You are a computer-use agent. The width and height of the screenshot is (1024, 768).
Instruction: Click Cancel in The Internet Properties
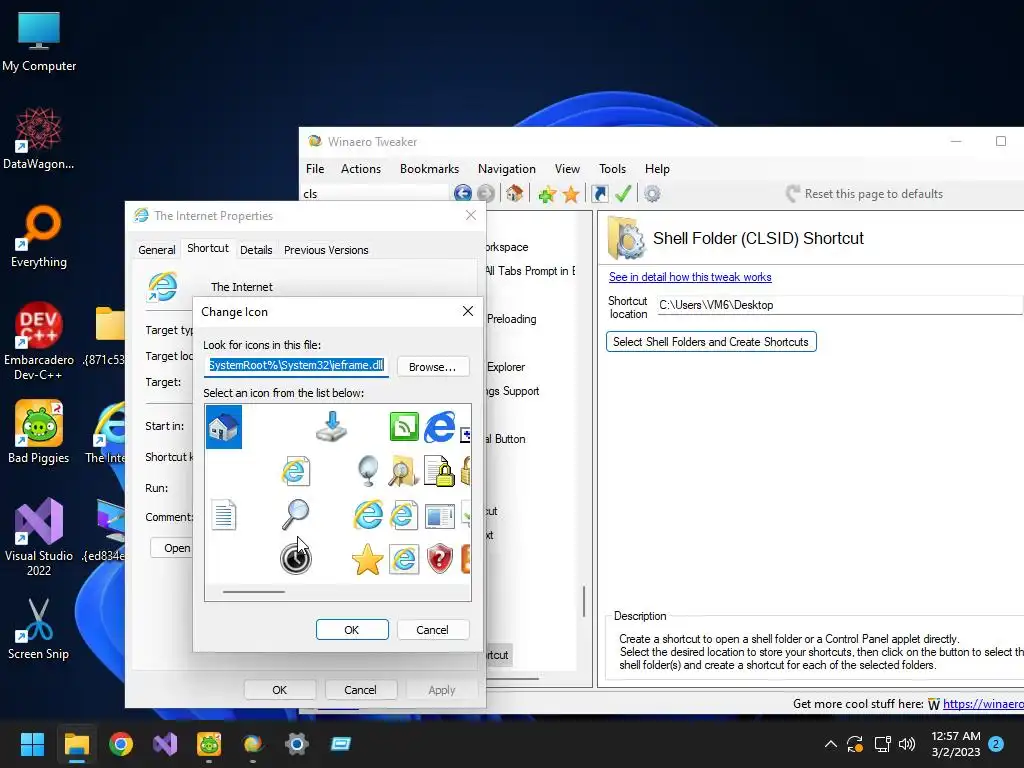pyautogui.click(x=360, y=690)
